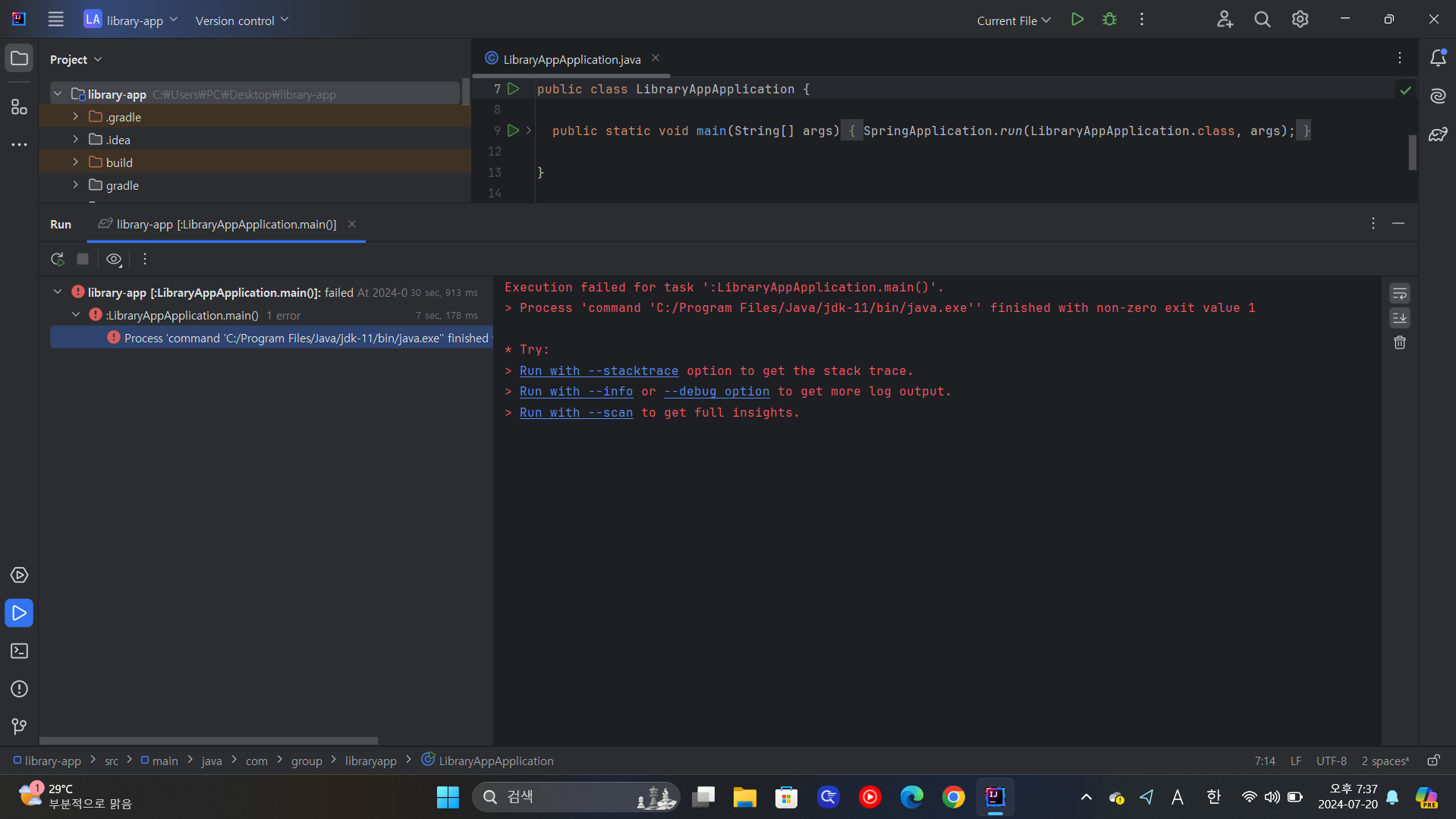1456x819 pixels.
Task: Open IDE settings gear icon
Action: click(x=1300, y=20)
